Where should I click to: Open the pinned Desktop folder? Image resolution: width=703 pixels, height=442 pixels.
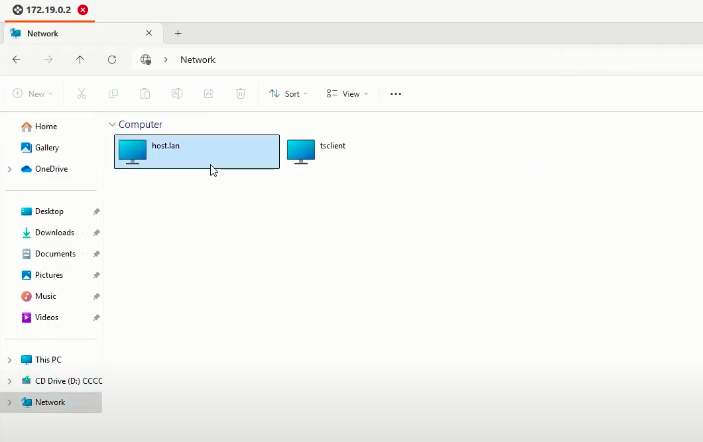click(43, 211)
